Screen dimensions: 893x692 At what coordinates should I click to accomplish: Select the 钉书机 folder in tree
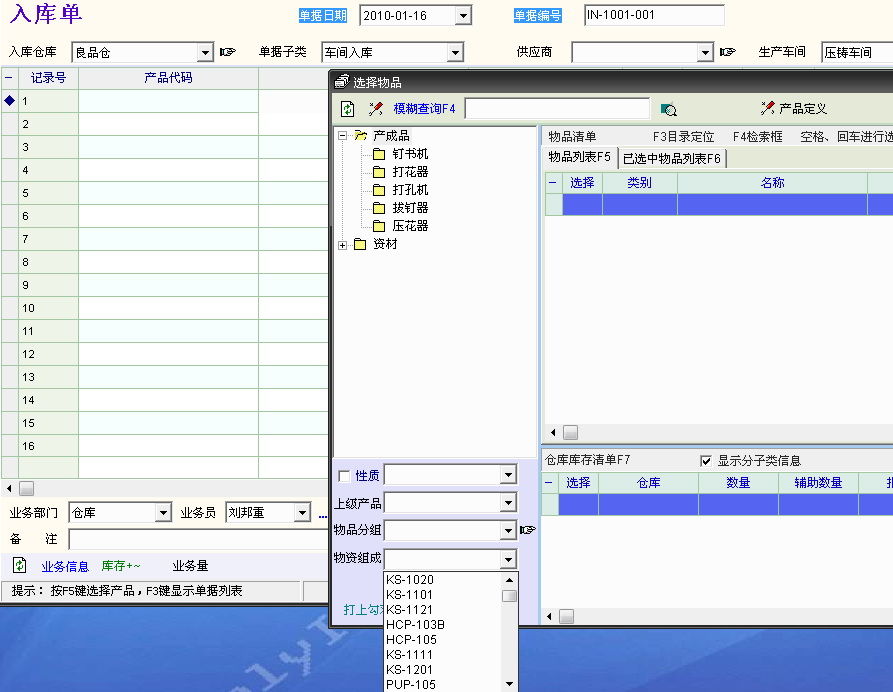[409, 154]
